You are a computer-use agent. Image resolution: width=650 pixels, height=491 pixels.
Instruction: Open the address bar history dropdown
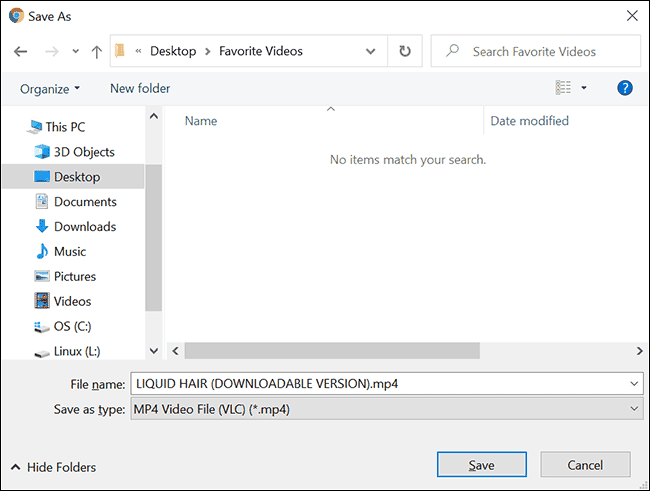point(371,51)
